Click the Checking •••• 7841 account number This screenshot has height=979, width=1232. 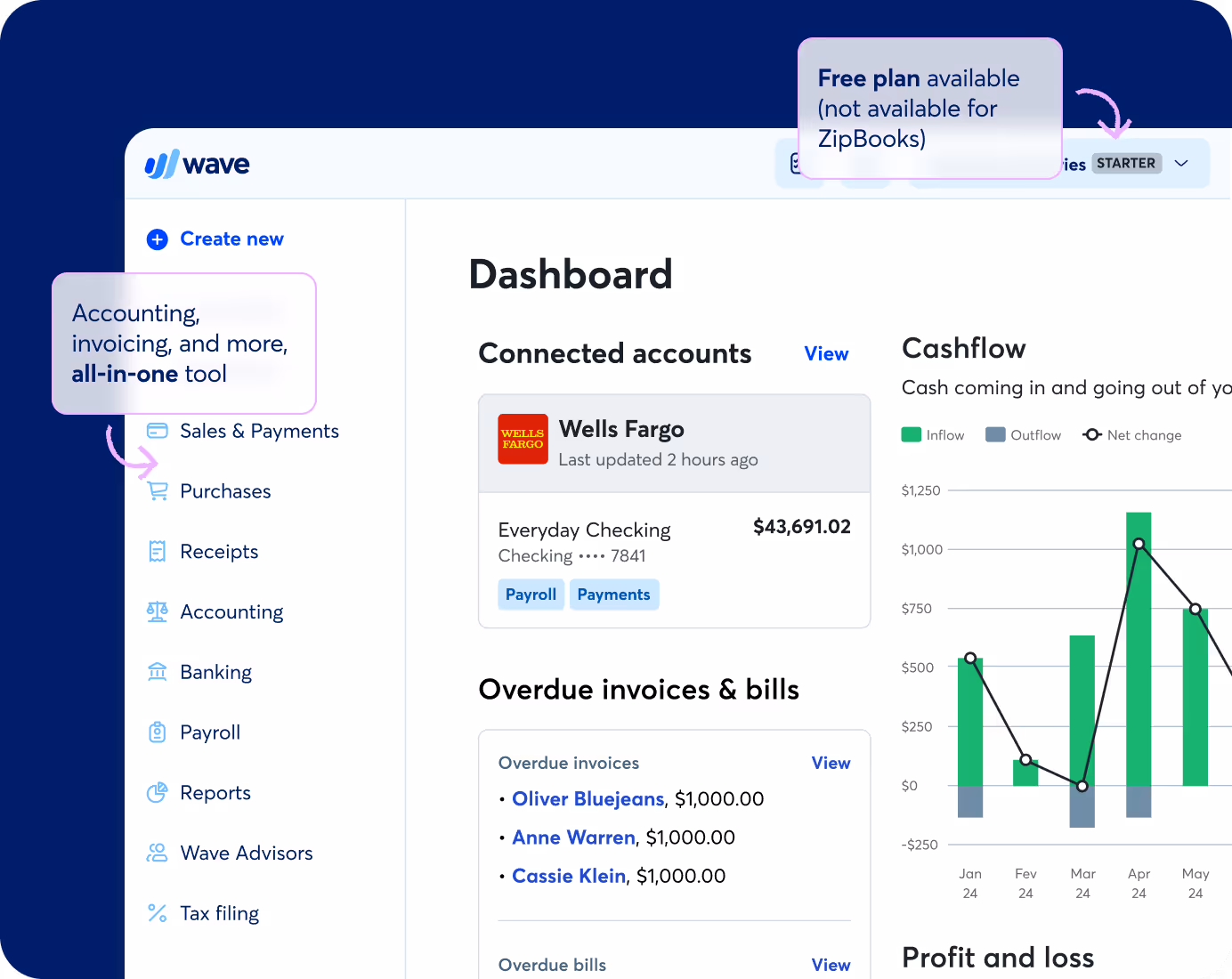coord(571,556)
